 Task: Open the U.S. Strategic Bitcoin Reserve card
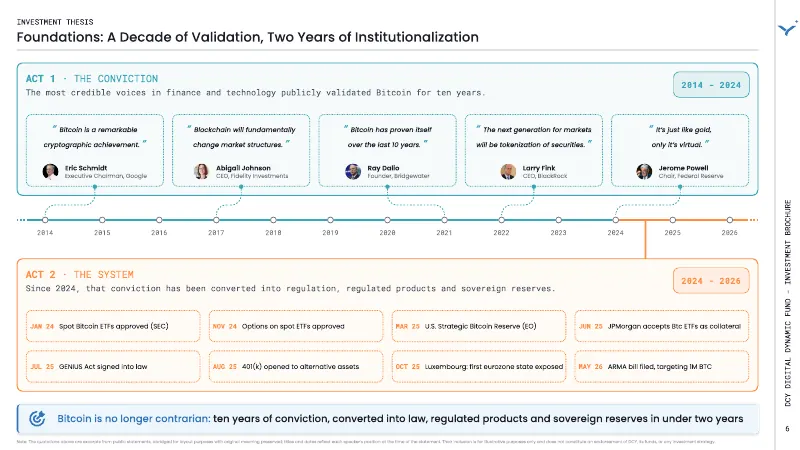479,326
